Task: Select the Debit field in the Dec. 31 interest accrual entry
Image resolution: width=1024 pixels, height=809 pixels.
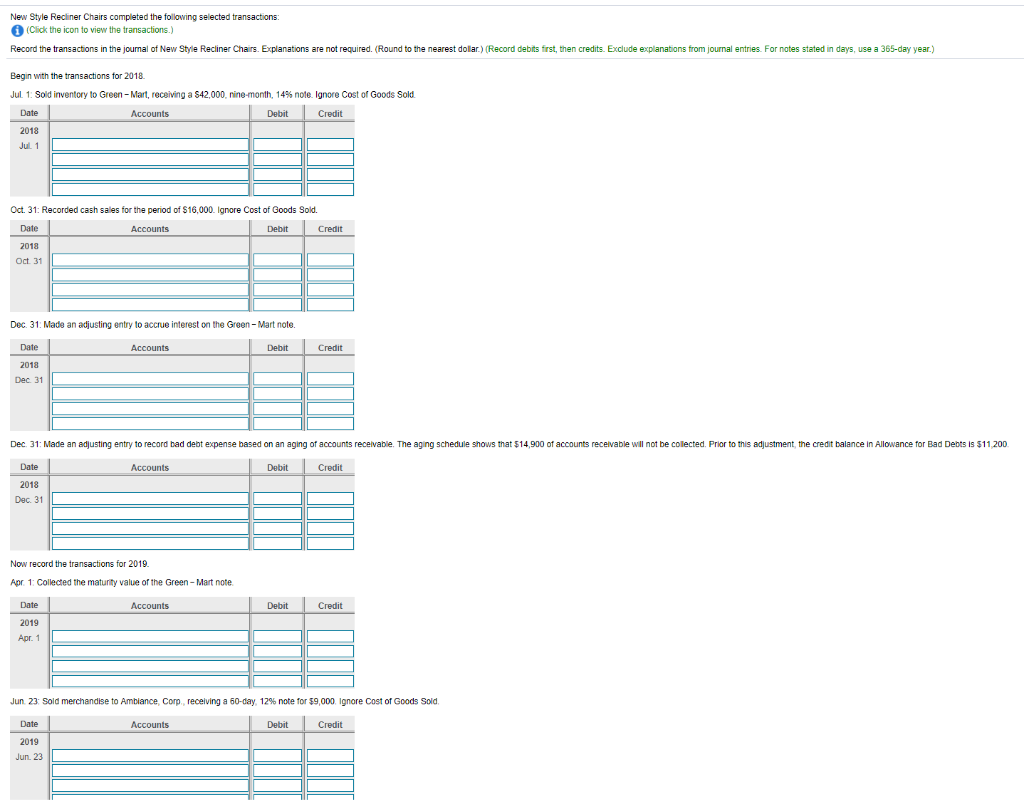Action: pyautogui.click(x=277, y=378)
